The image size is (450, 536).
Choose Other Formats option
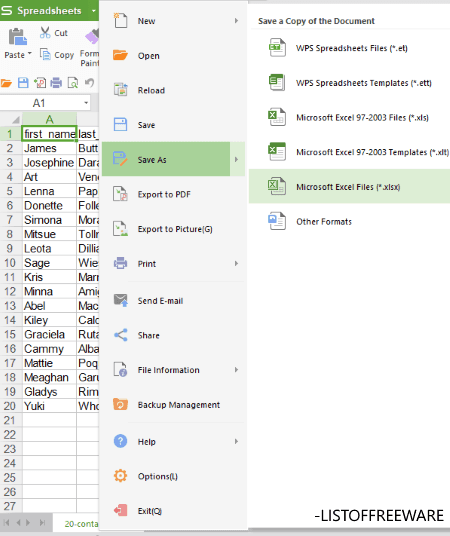tap(349, 222)
